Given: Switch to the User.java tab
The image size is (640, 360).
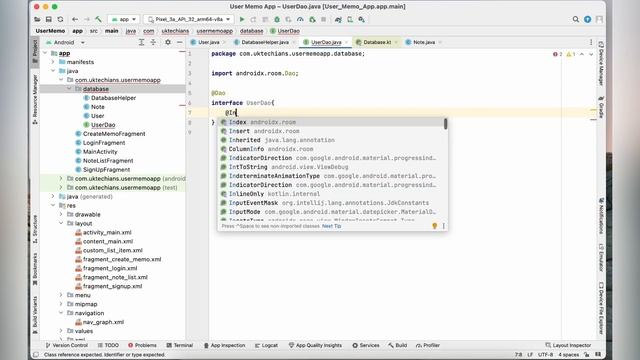Looking at the screenshot, I should 208,42.
